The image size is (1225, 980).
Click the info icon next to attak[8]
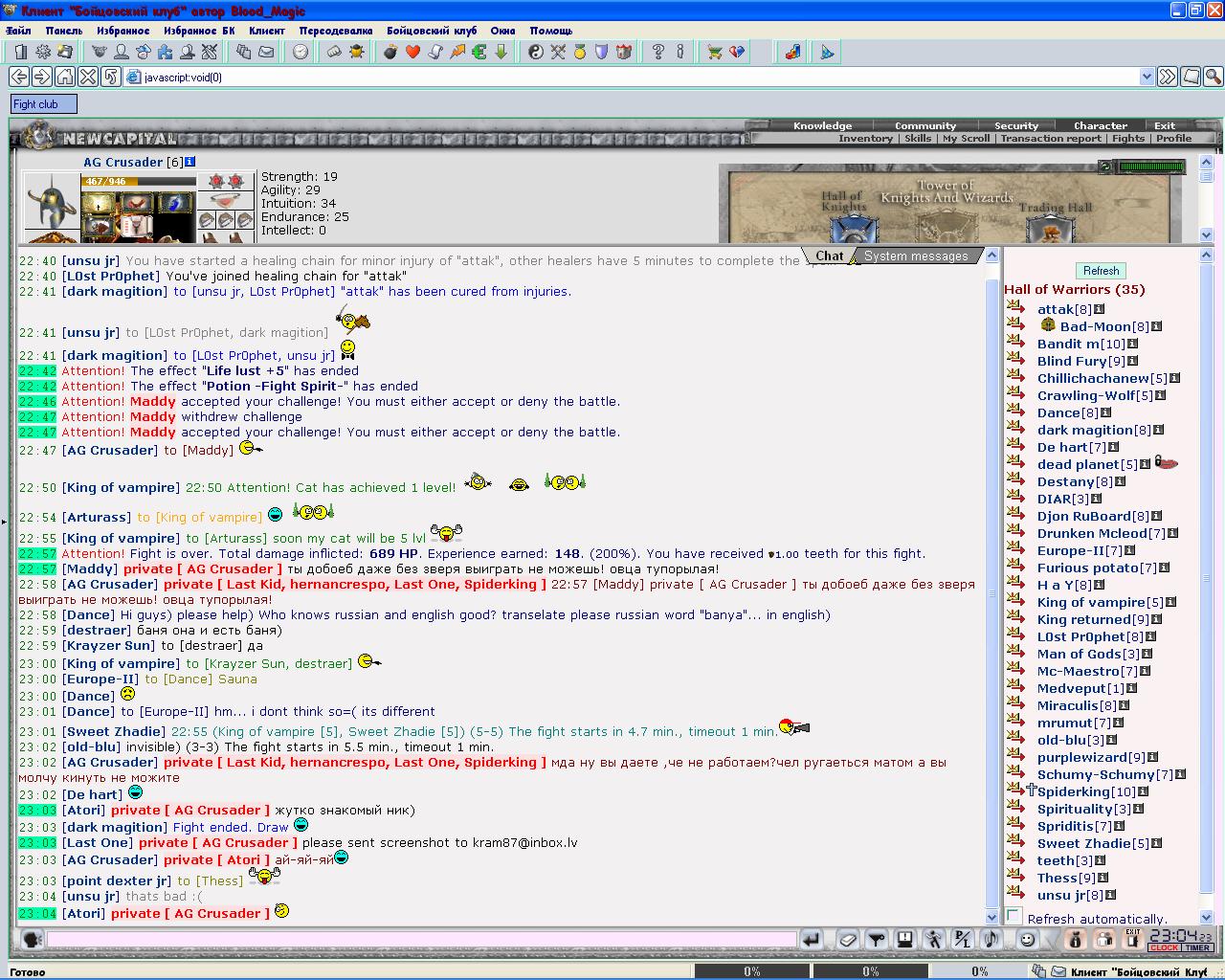tap(1100, 309)
